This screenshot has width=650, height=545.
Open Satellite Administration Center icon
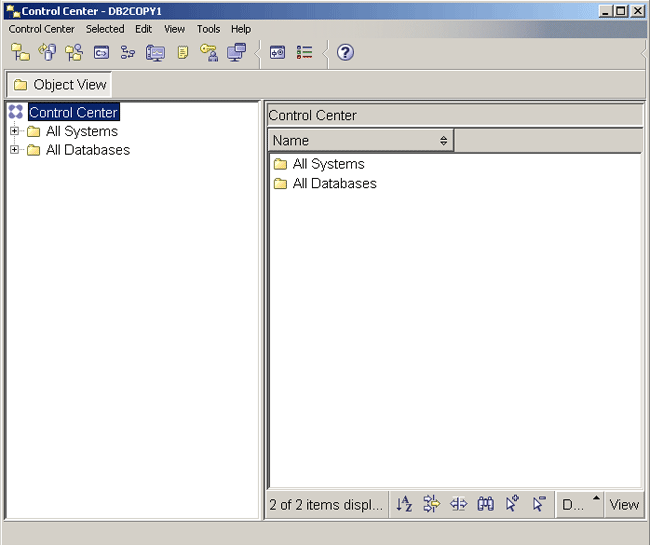(74, 53)
